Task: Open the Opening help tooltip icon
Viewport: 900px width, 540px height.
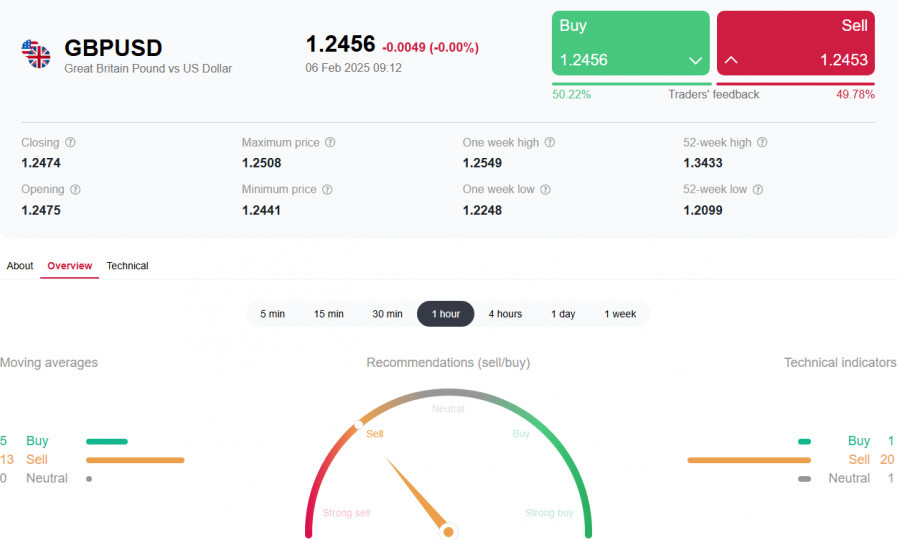Action: tap(75, 189)
